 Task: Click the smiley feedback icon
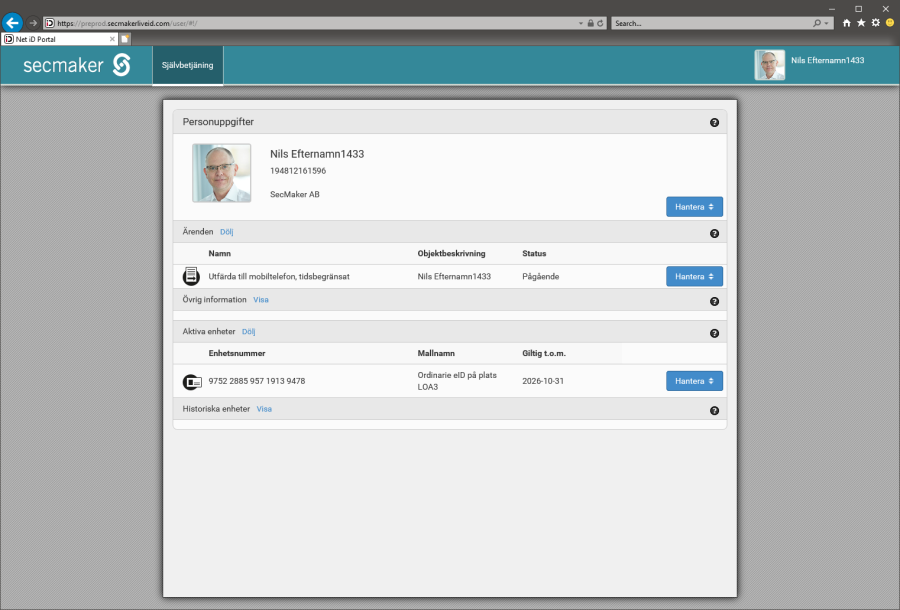pos(890,23)
